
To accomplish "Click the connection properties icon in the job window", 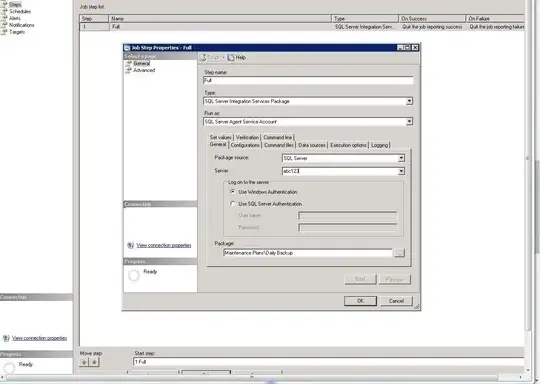I will tap(6, 338).
